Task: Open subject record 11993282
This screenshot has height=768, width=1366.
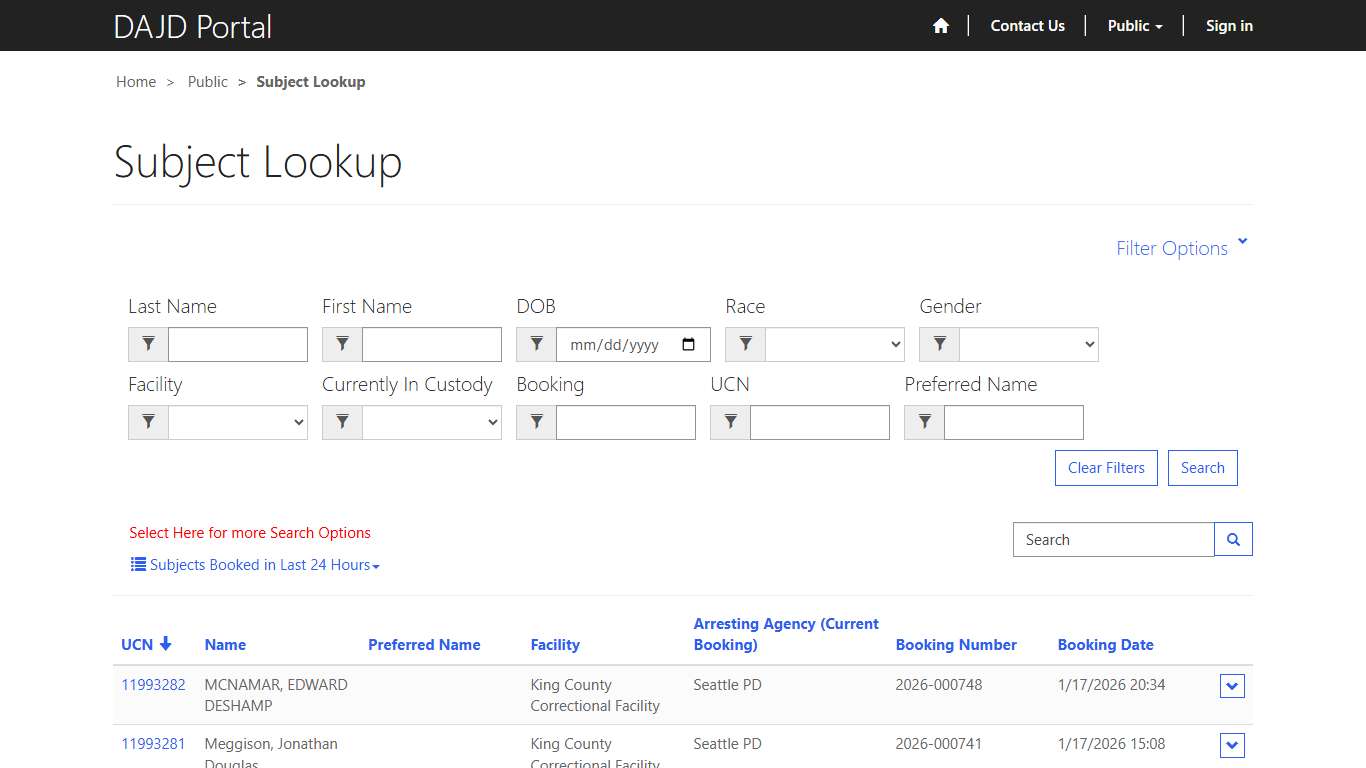Action: click(152, 684)
